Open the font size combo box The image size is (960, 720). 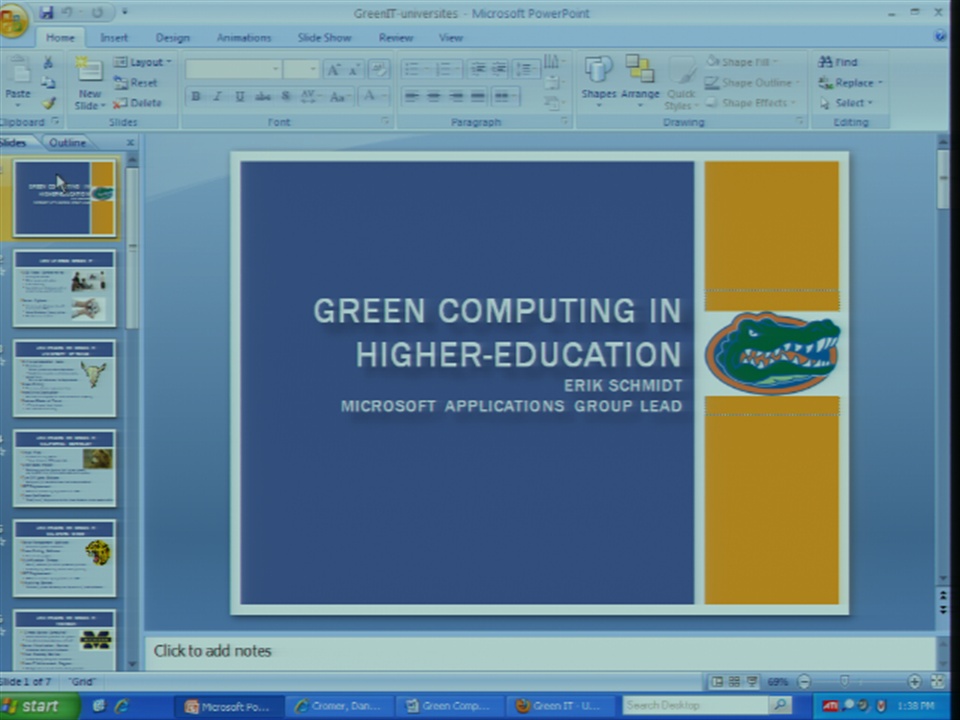(x=301, y=69)
